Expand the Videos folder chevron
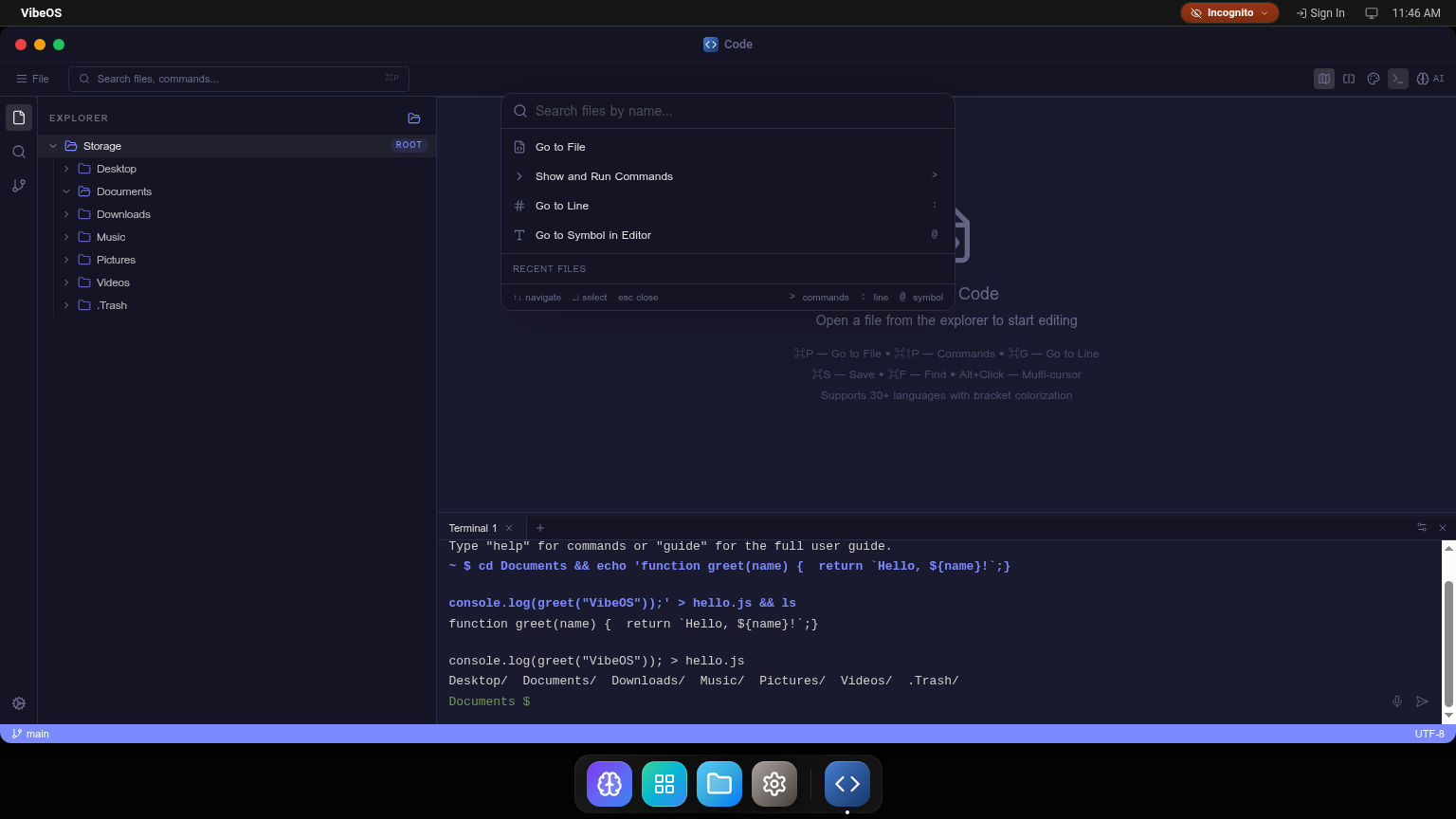 click(x=66, y=282)
